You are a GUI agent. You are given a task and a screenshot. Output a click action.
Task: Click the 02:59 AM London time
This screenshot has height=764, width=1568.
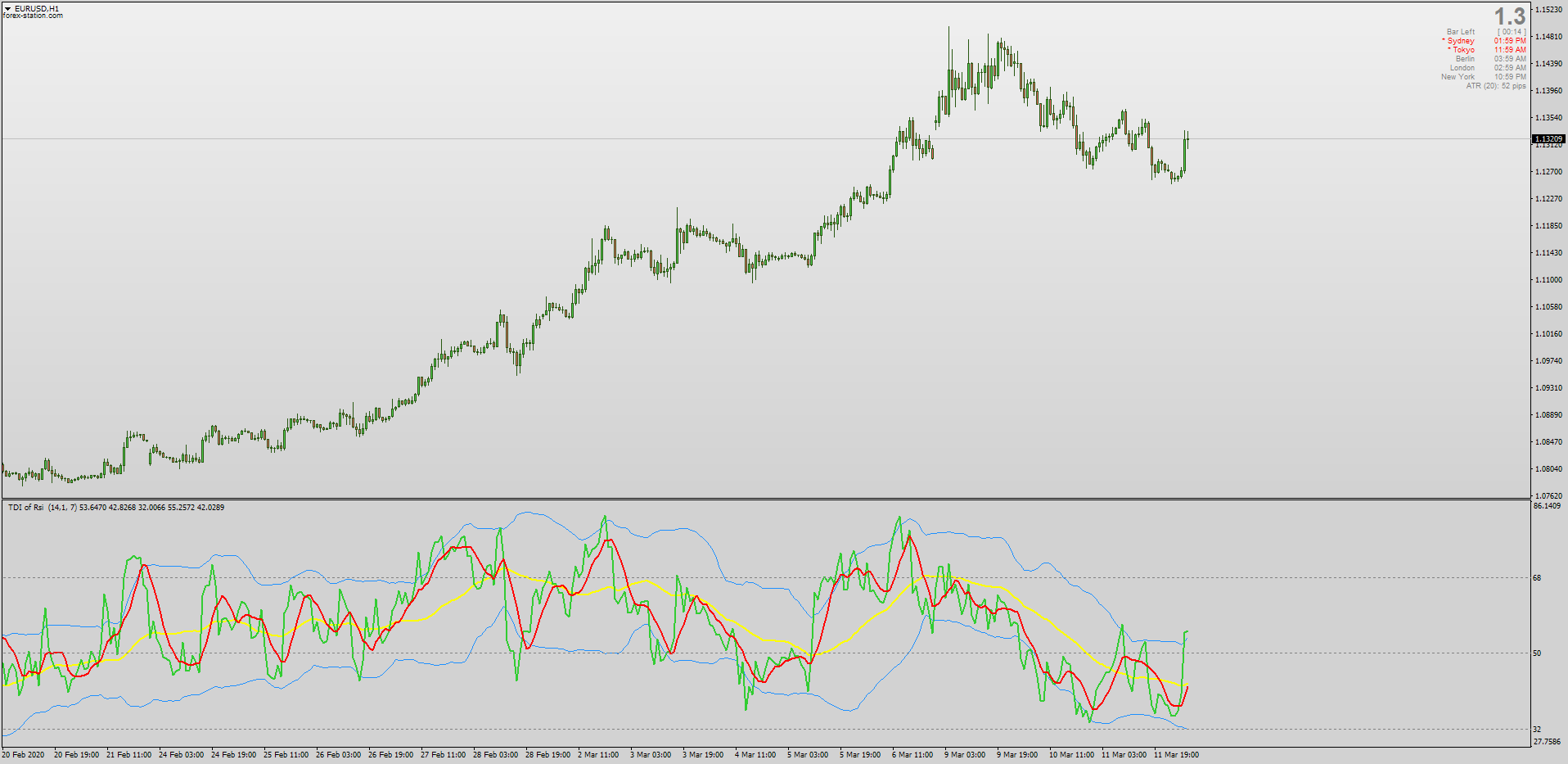tap(1510, 68)
